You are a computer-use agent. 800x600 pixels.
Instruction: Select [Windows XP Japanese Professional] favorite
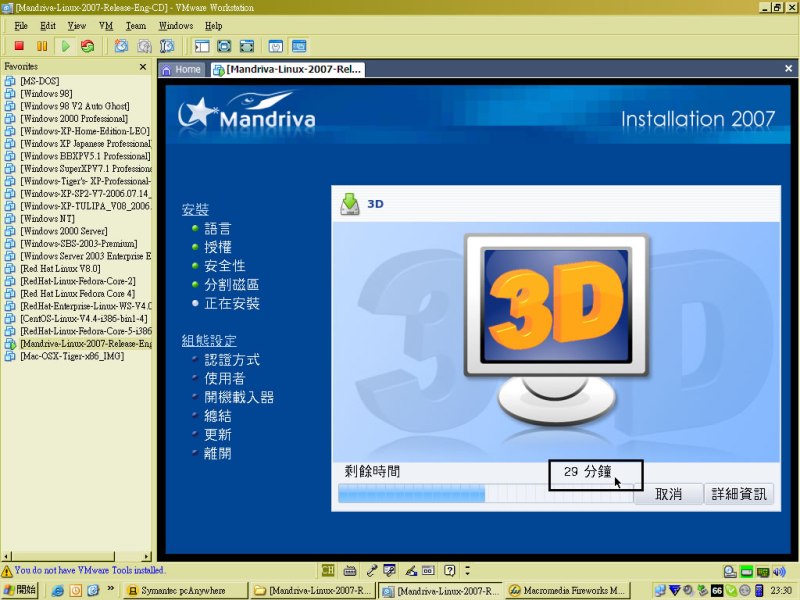pos(85,143)
